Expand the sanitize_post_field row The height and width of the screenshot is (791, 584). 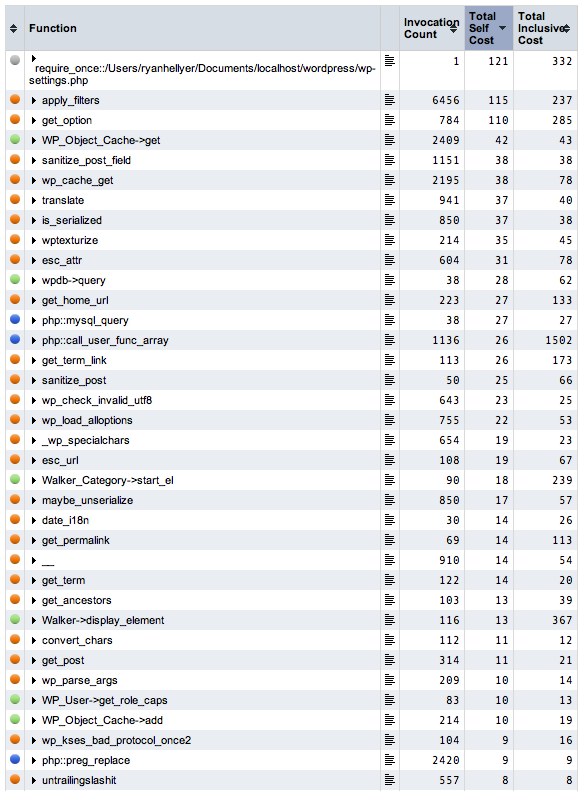point(34,160)
